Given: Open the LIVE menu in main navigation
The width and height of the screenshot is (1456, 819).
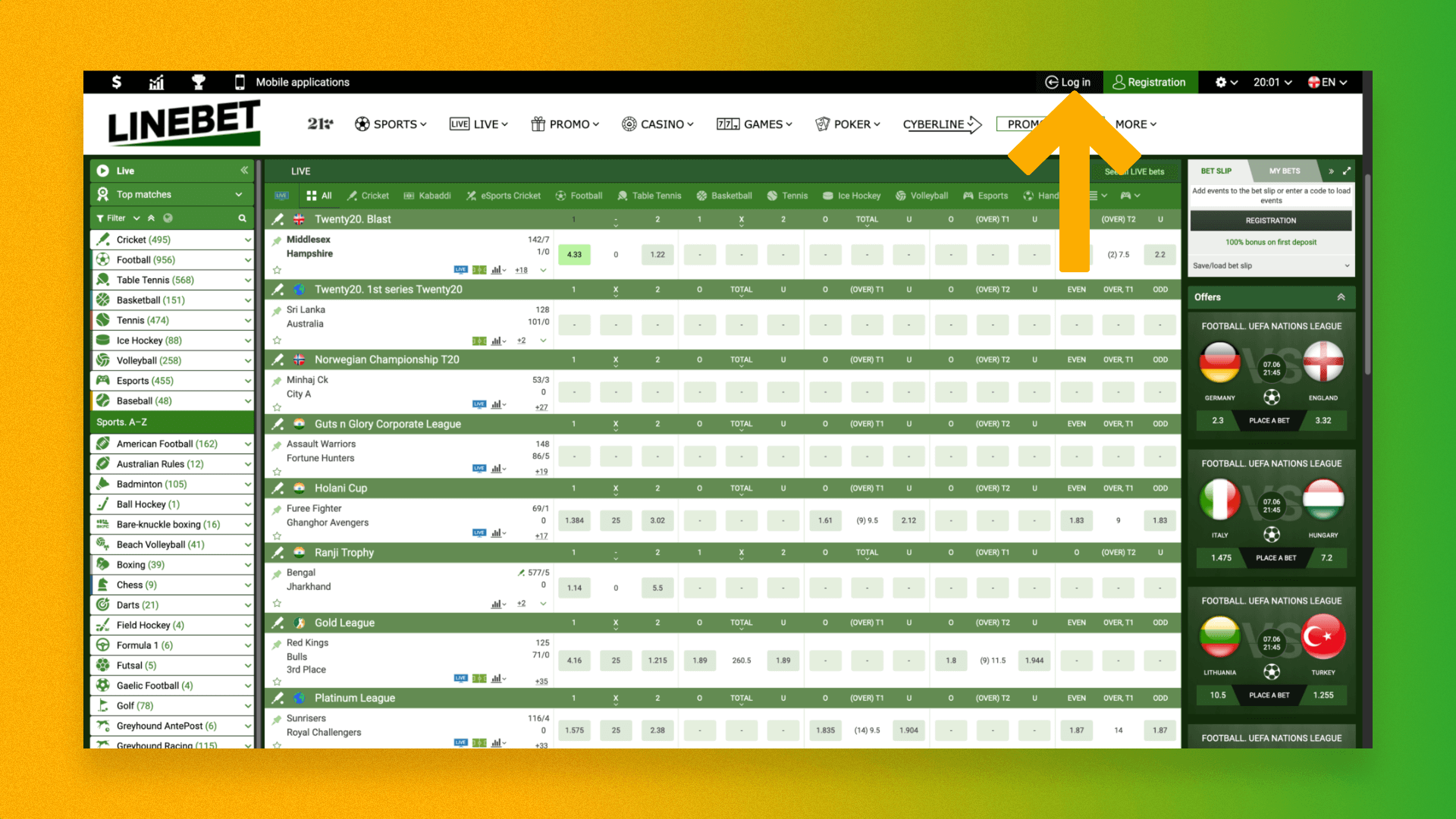Looking at the screenshot, I should 479,124.
